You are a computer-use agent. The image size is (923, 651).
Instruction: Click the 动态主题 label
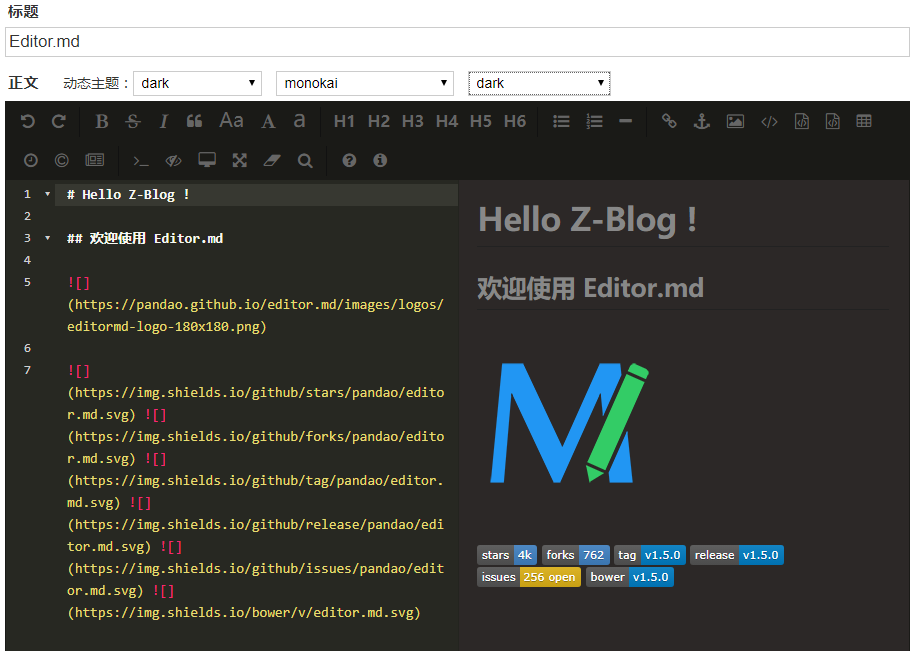pos(96,84)
